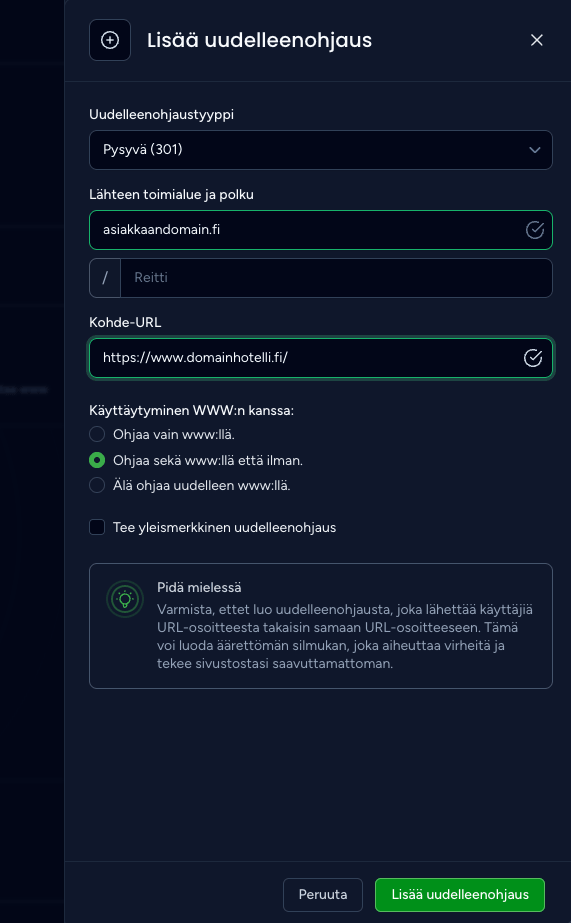571x923 pixels.
Task: Click the slash prefix before the Reitti field
Action: pos(105,278)
